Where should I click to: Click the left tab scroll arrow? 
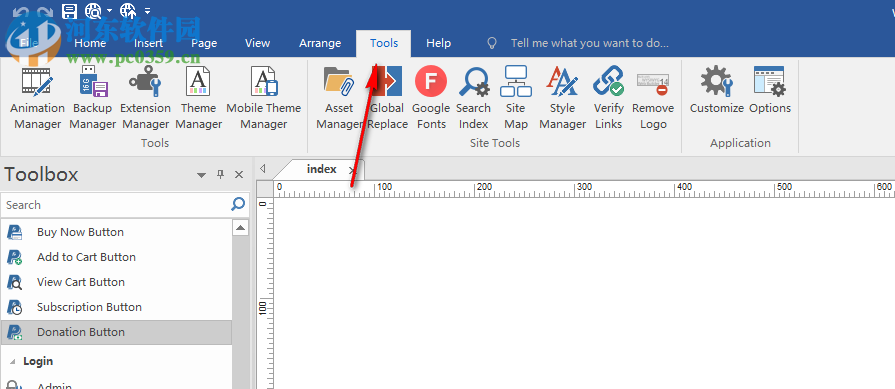tap(263, 168)
